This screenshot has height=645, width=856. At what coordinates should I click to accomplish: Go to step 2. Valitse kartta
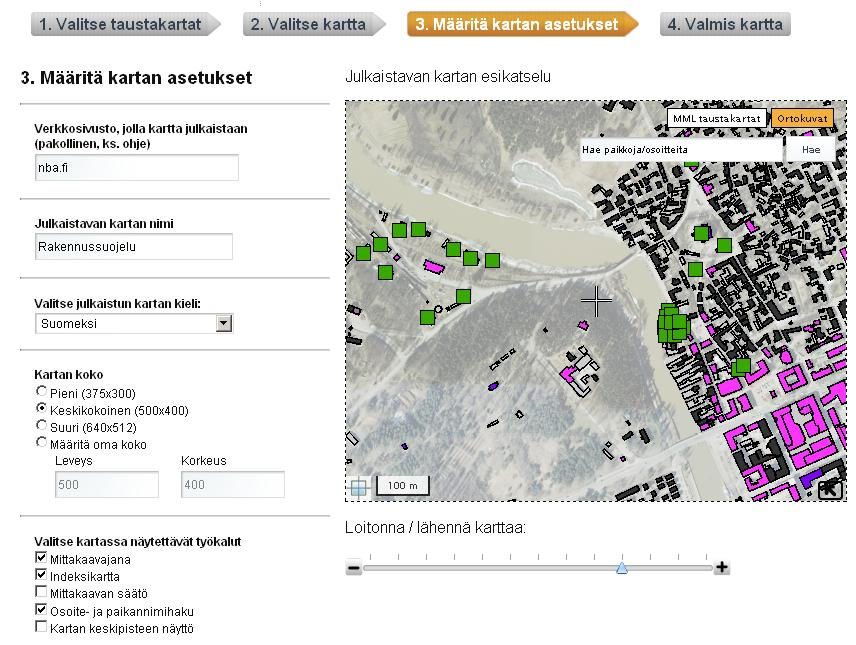coord(313,24)
